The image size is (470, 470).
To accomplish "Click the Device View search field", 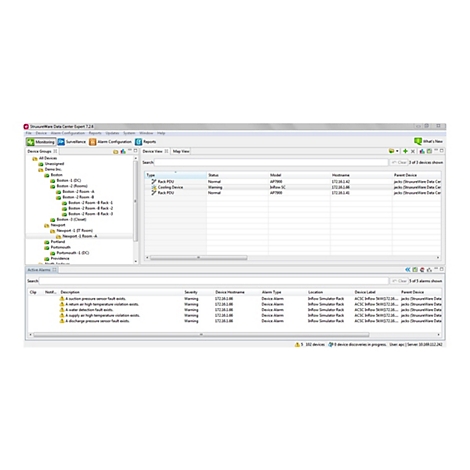I will [271, 162].
